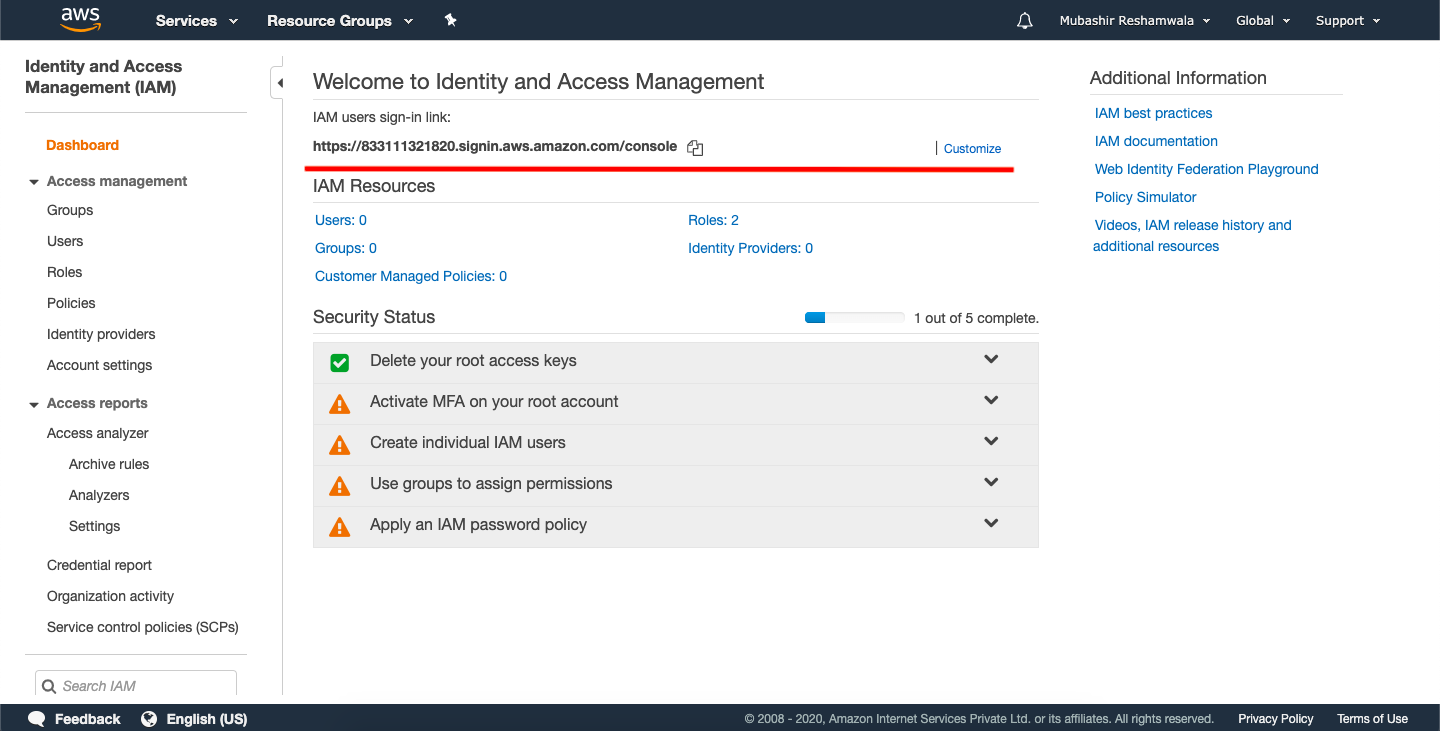Viewport: 1440px width, 731px height.
Task: Click the Users: 0 resource link
Action: tap(341, 220)
